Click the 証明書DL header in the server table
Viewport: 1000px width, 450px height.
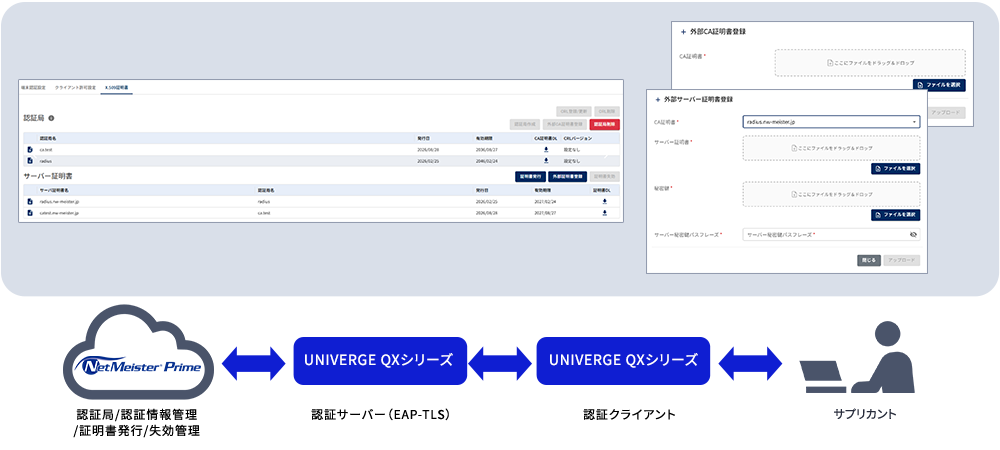(x=603, y=190)
